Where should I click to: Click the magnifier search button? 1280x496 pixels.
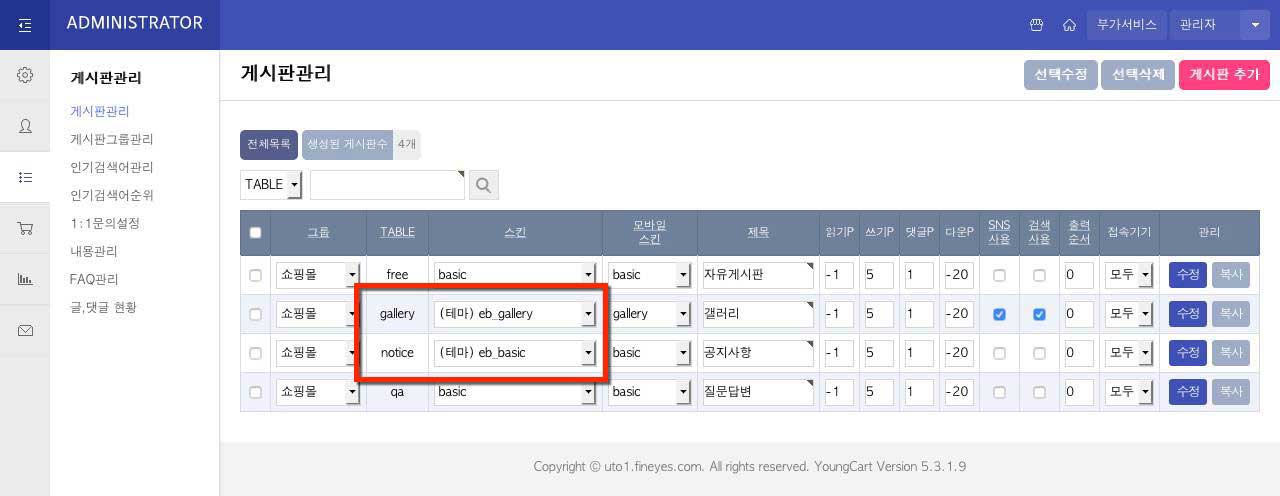[484, 185]
